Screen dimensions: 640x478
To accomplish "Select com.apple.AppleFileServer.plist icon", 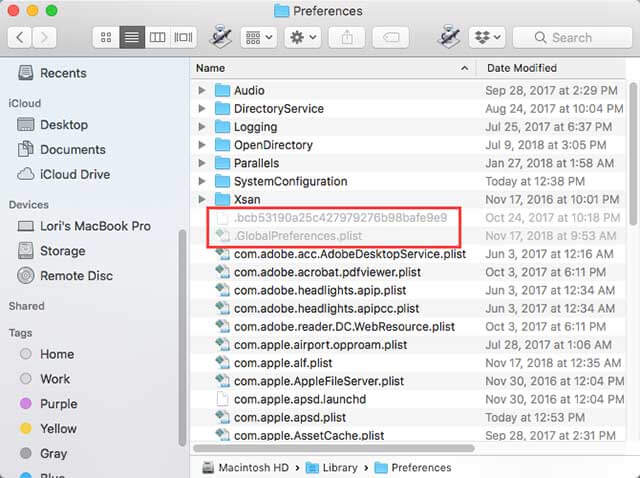I will [x=222, y=381].
